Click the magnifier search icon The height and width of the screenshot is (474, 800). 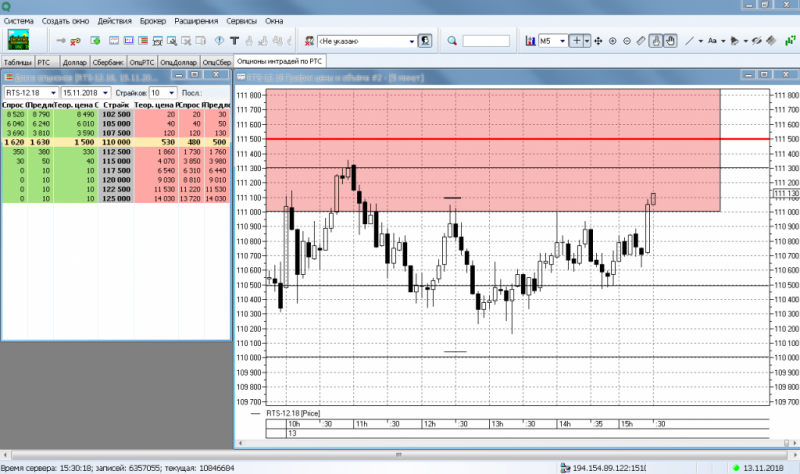(x=452, y=41)
